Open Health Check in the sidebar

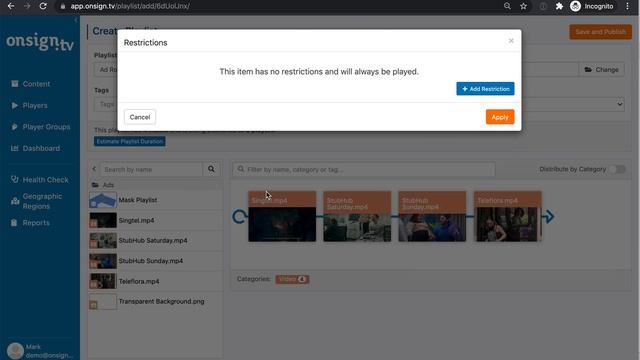45,180
